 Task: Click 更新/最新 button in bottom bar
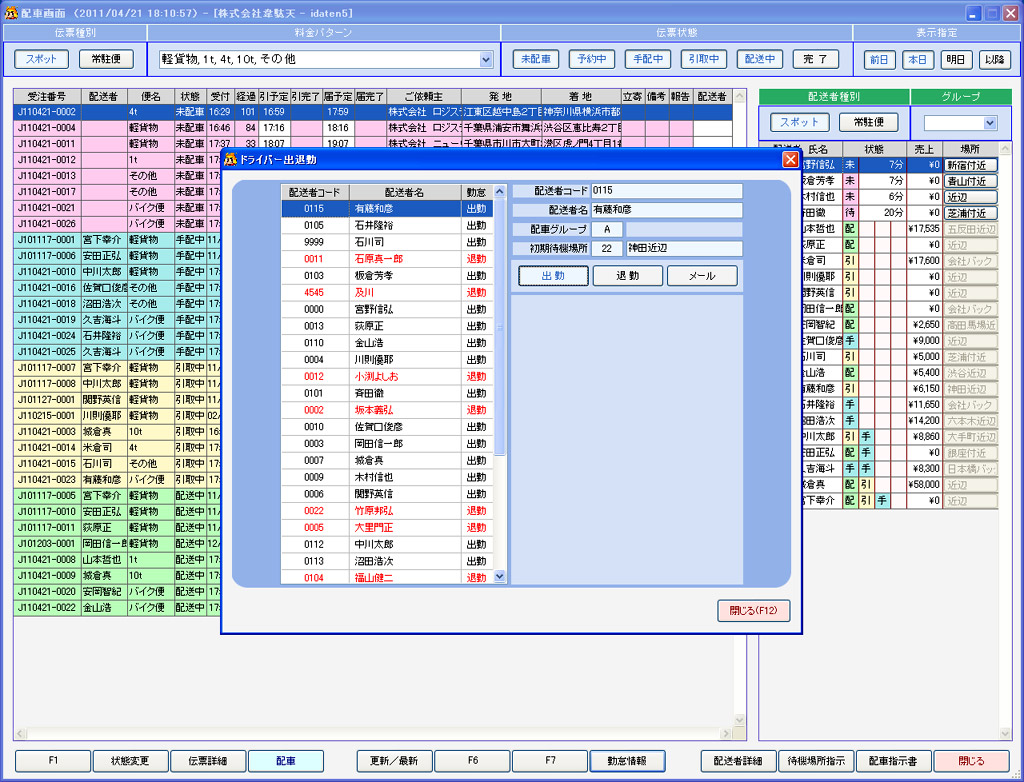pyautogui.click(x=394, y=761)
